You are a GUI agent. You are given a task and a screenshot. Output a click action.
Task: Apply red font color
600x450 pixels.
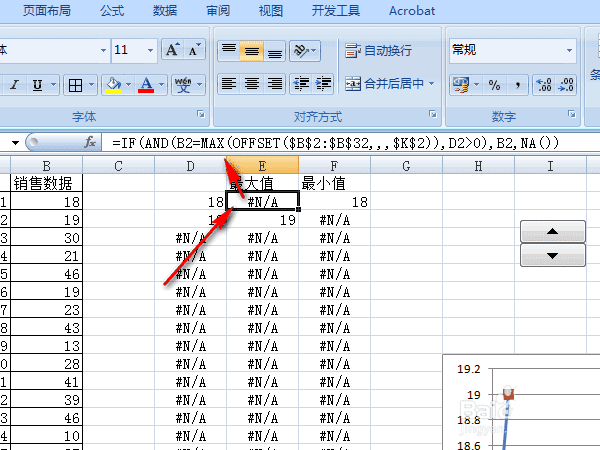point(147,85)
